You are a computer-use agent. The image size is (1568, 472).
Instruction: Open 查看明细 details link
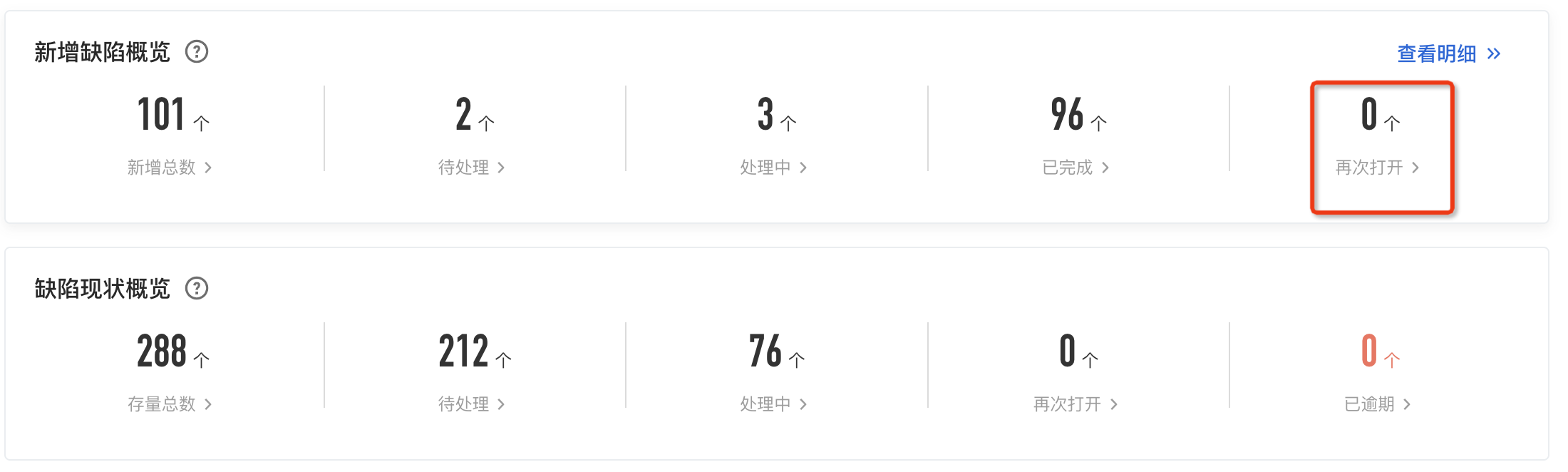(1436, 53)
